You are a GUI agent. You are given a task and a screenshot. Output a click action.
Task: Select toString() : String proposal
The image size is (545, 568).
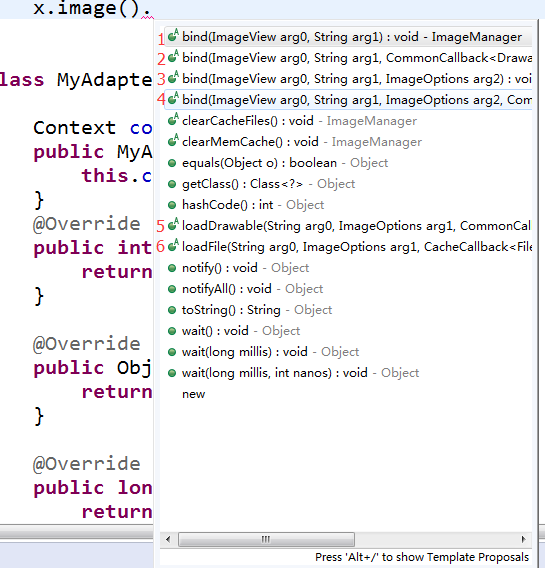pos(349,310)
